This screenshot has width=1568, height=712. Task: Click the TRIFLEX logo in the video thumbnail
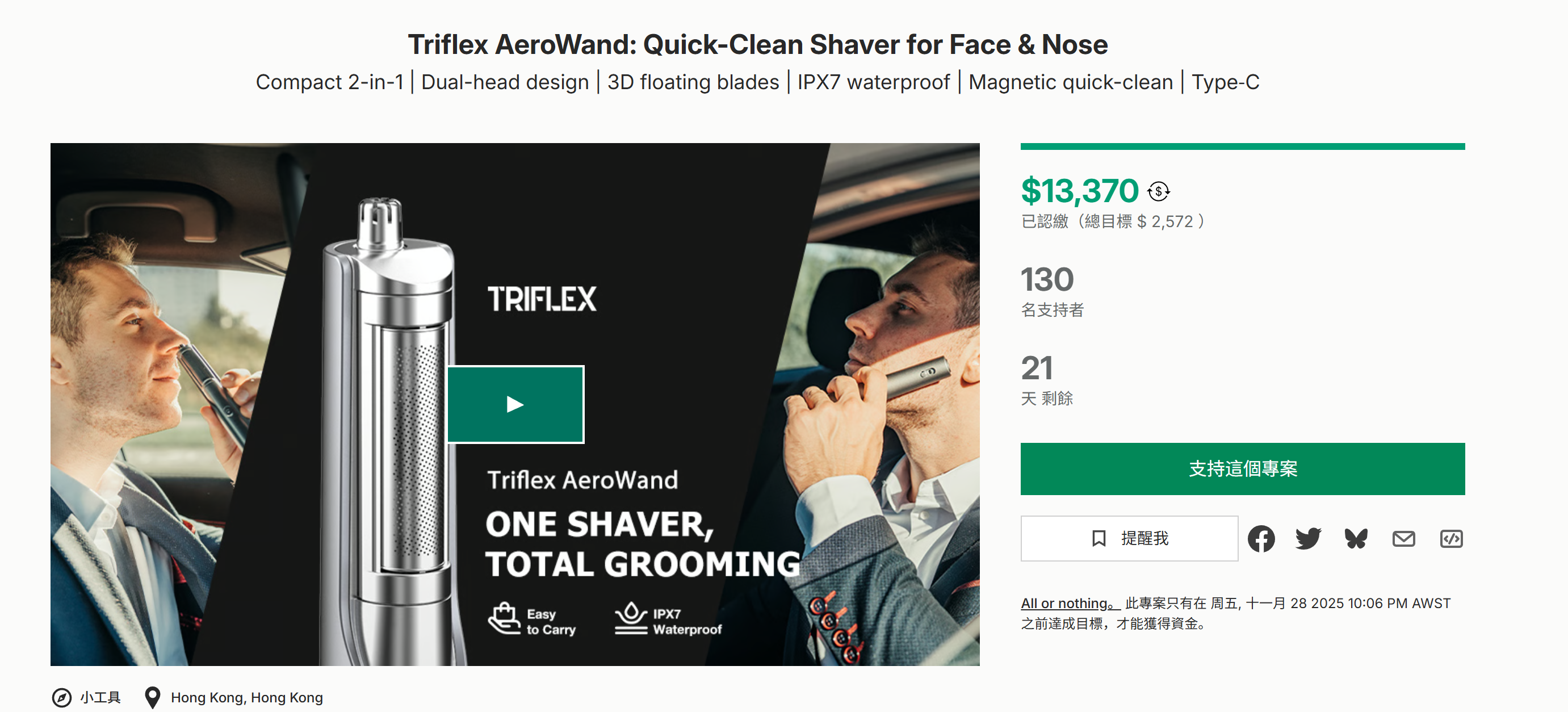(542, 299)
